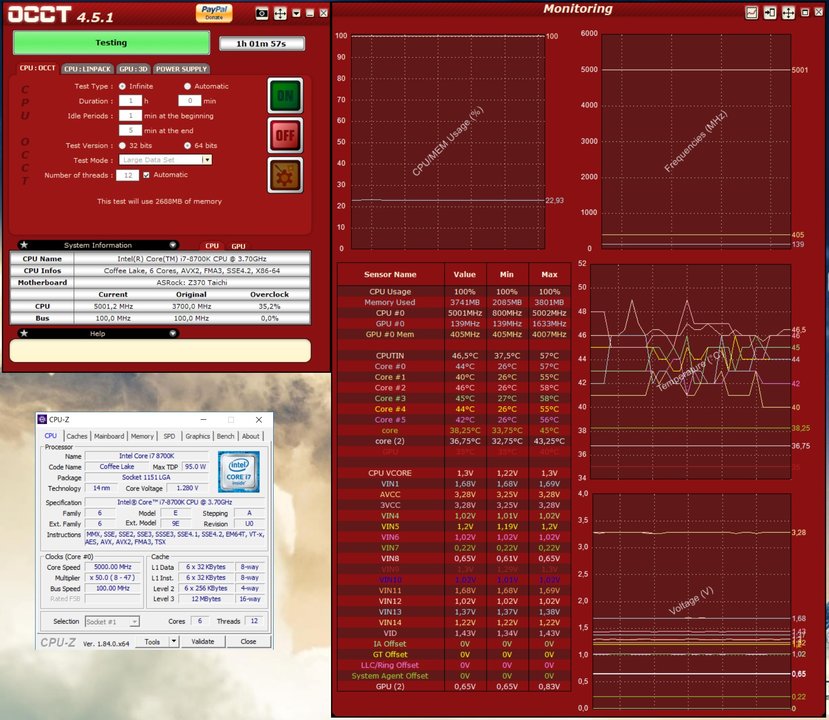Stop test with red OFF button
The height and width of the screenshot is (720, 829).
[x=285, y=135]
